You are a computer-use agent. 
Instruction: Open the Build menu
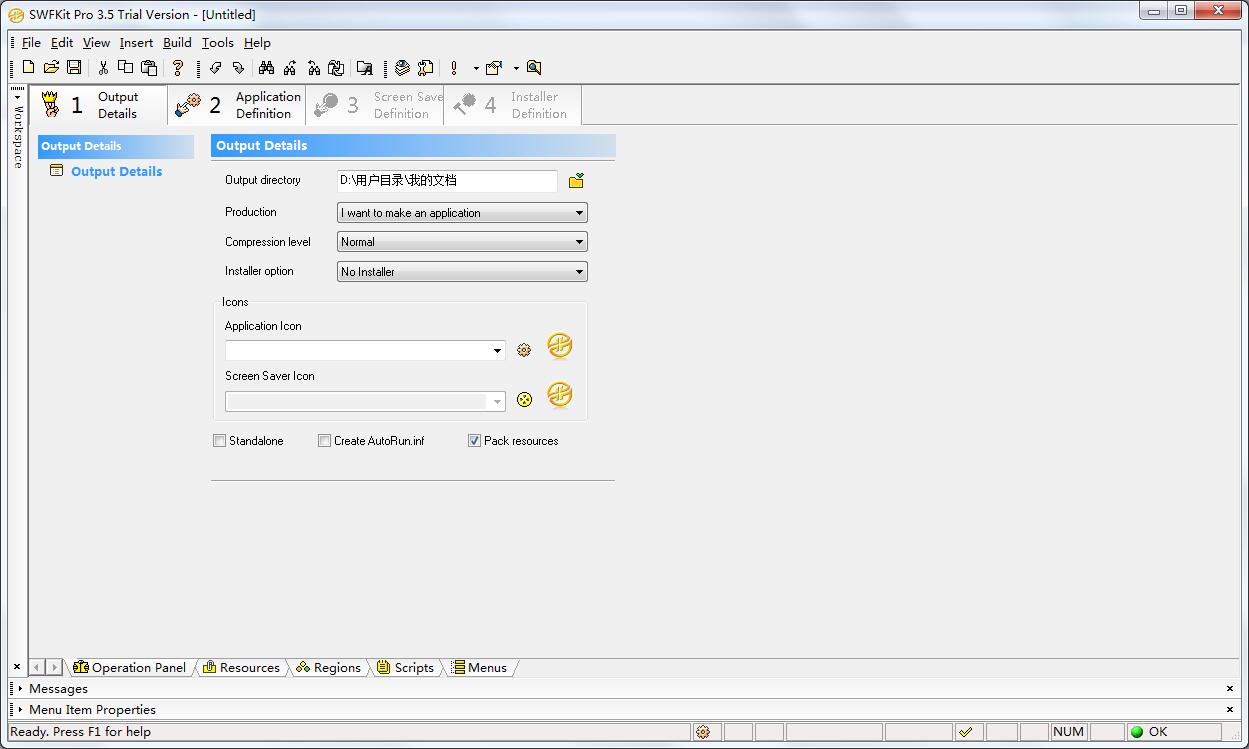tap(177, 43)
